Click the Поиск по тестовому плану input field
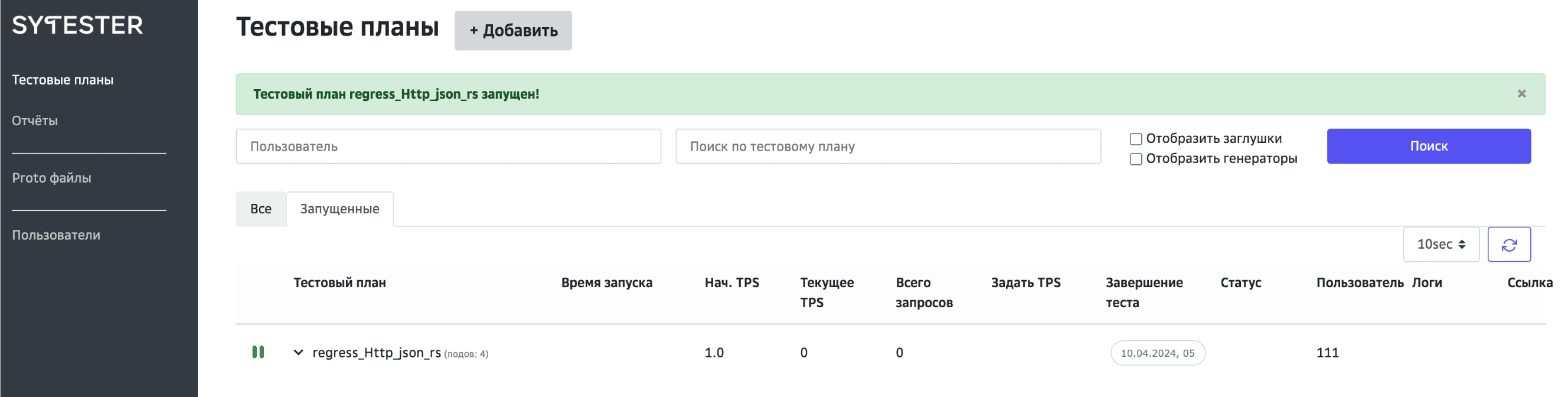Image resolution: width=1568 pixels, height=397 pixels. click(887, 146)
